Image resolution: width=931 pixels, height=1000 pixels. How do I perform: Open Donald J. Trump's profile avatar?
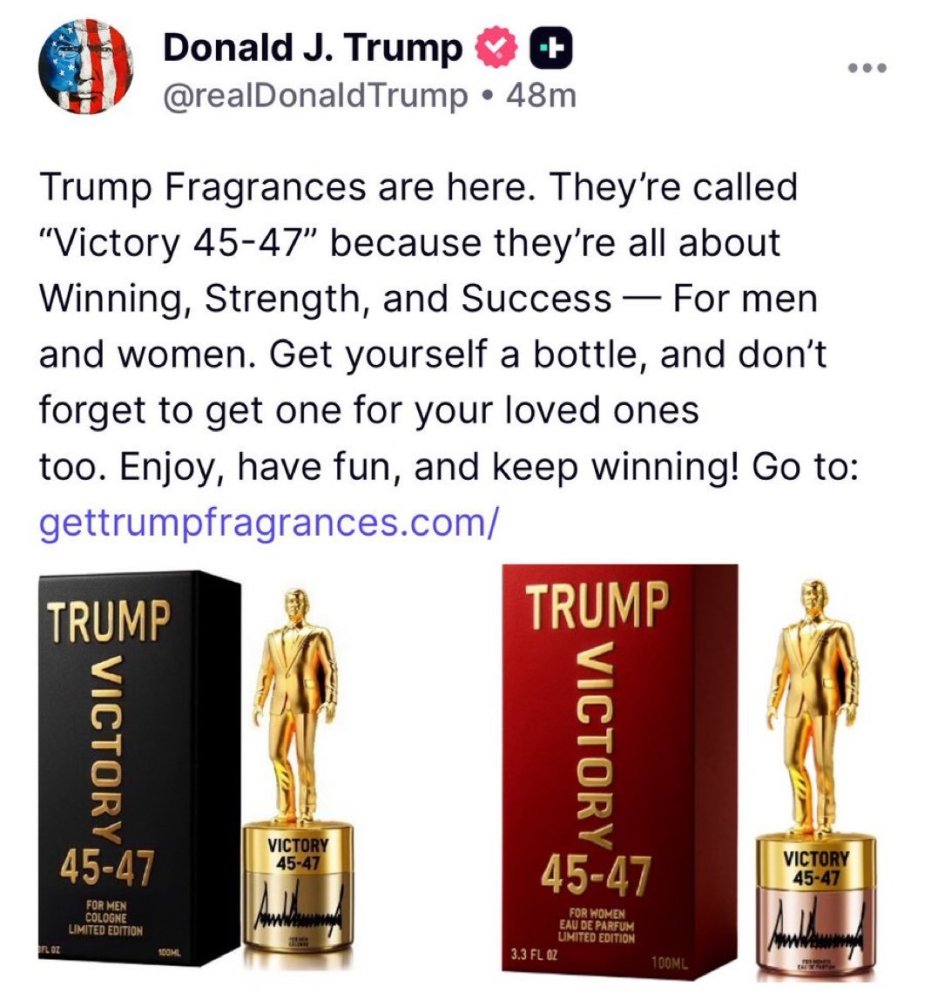[x=86, y=66]
